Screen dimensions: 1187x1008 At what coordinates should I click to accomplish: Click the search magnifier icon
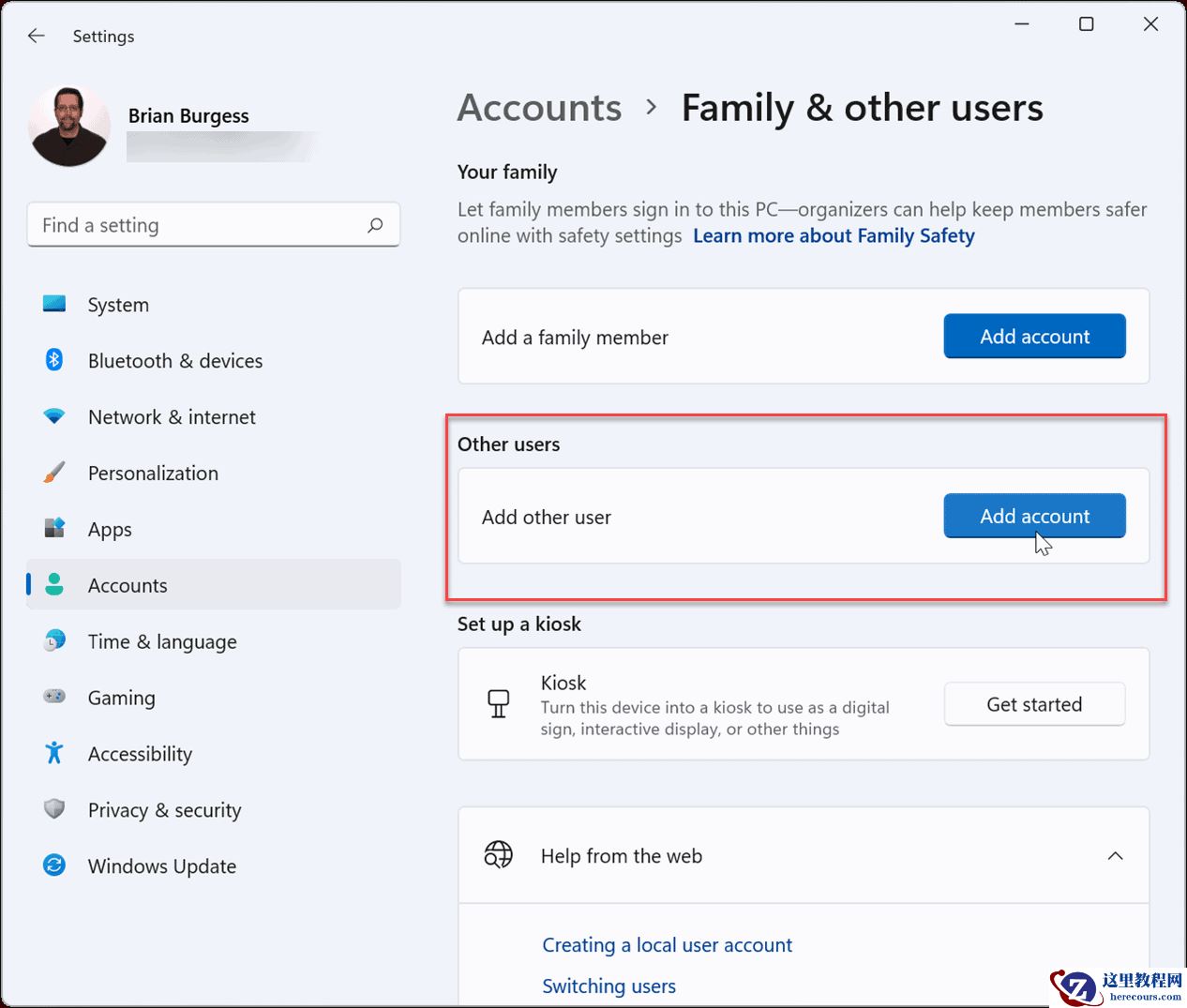click(x=375, y=225)
